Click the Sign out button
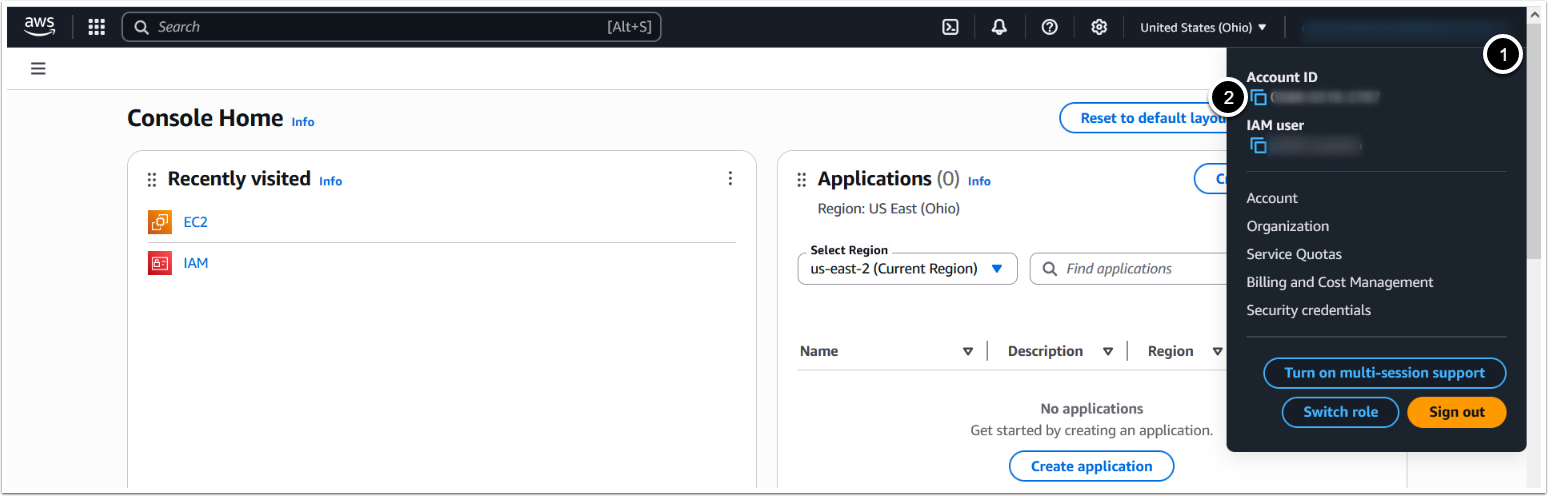Viewport: 1548px width, 496px height. point(1456,412)
